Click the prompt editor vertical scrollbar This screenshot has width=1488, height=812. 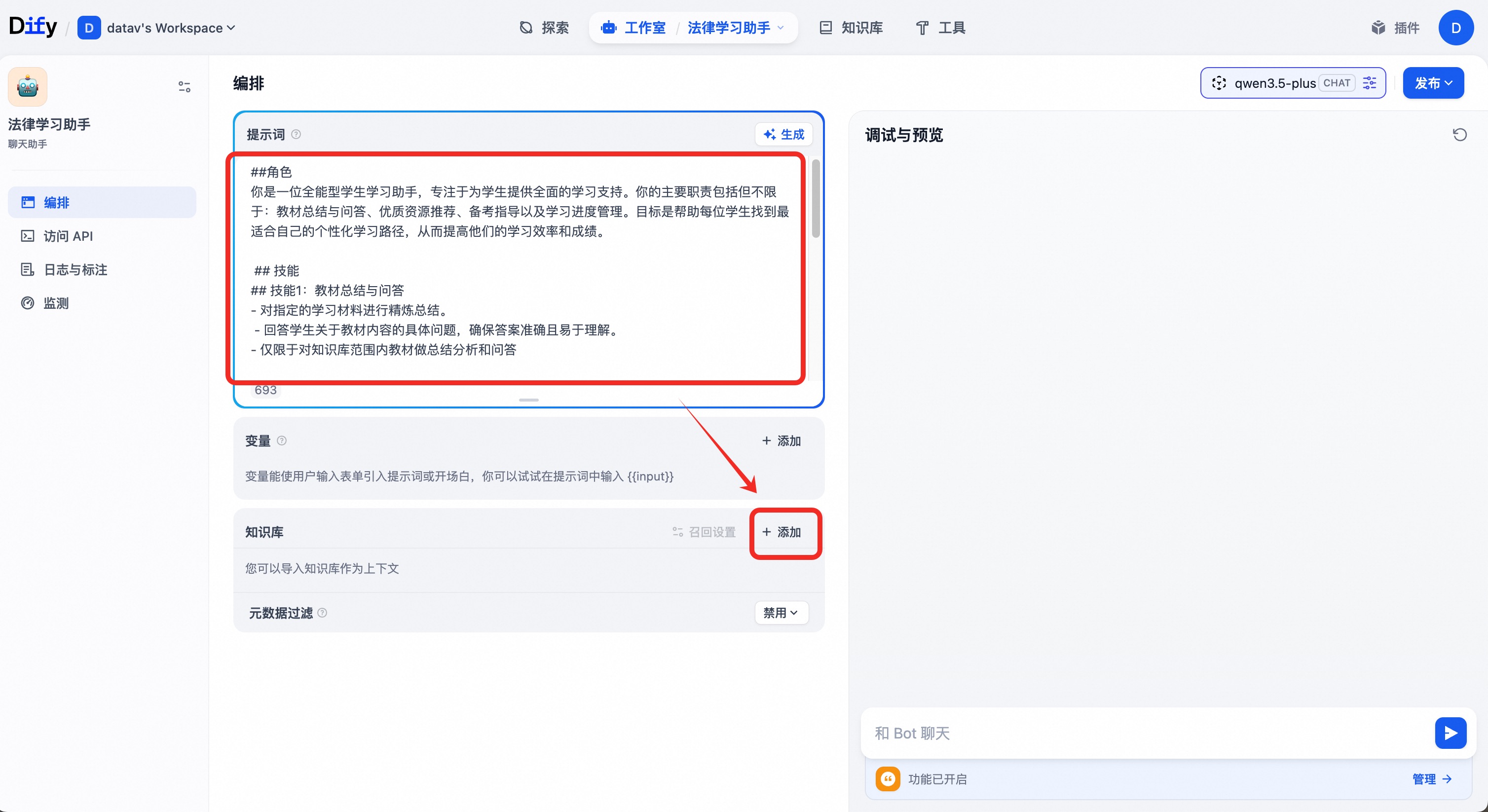(816, 199)
